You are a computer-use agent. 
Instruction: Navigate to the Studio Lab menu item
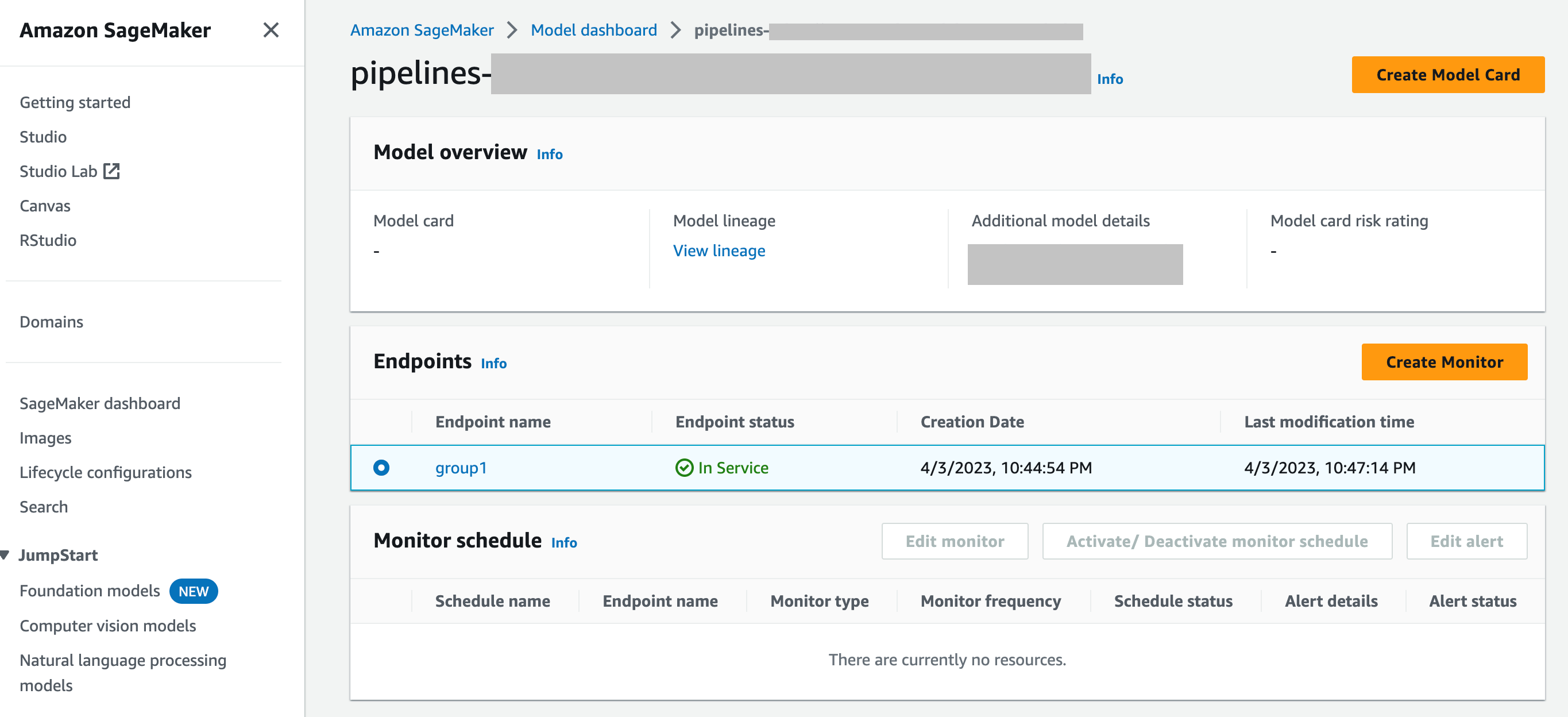pyautogui.click(x=71, y=171)
